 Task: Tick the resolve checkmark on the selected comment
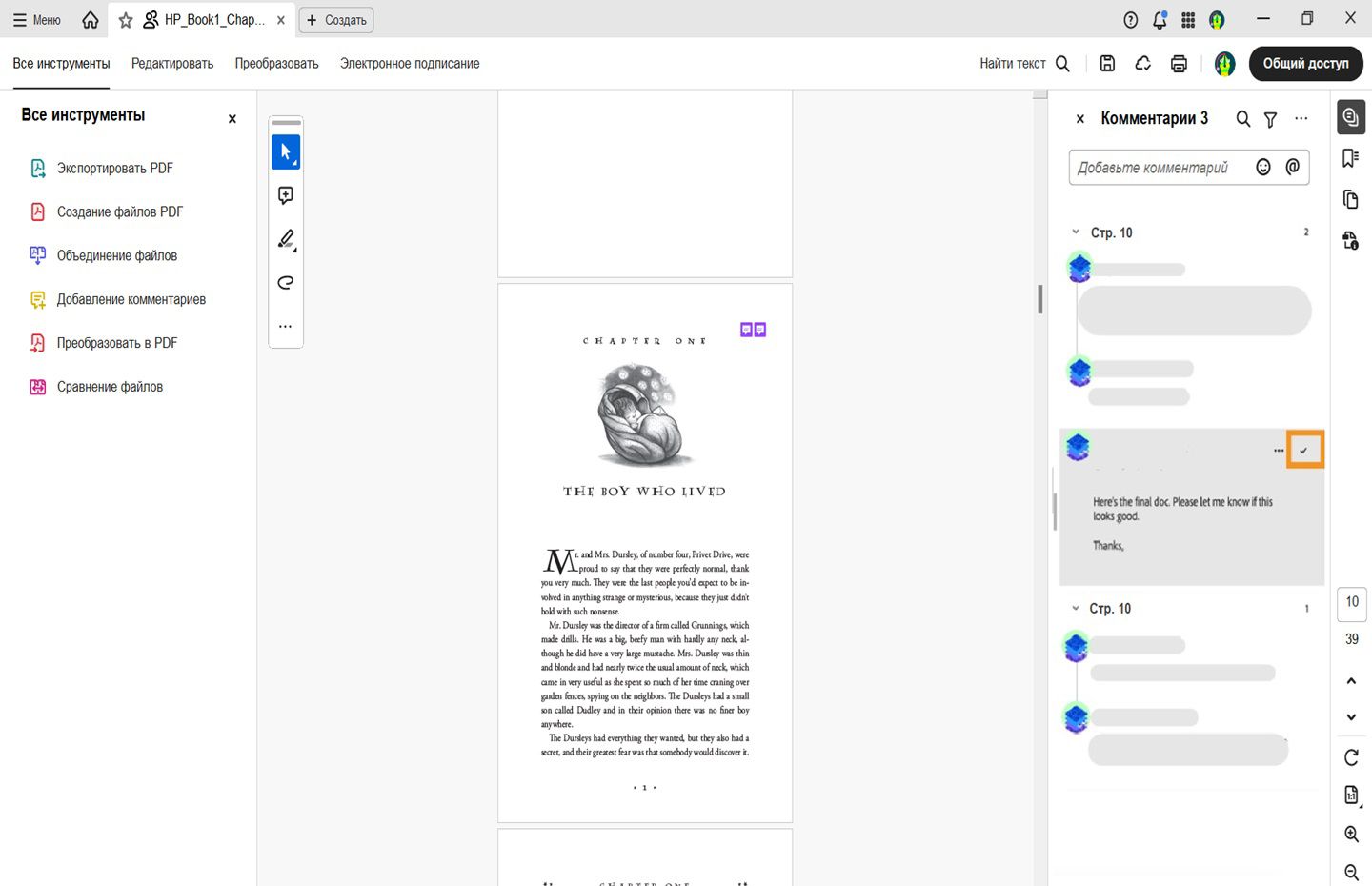1304,451
